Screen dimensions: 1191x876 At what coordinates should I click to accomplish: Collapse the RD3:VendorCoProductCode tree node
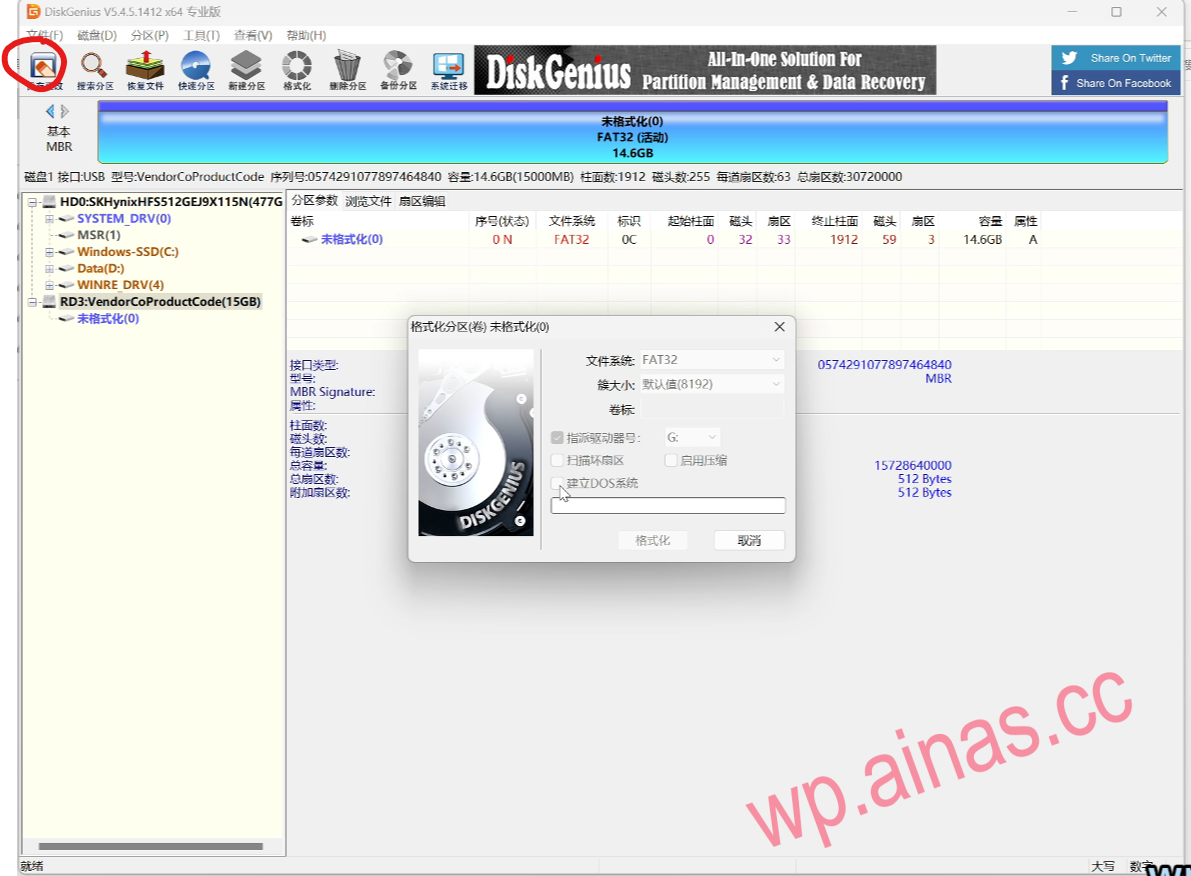[33, 302]
